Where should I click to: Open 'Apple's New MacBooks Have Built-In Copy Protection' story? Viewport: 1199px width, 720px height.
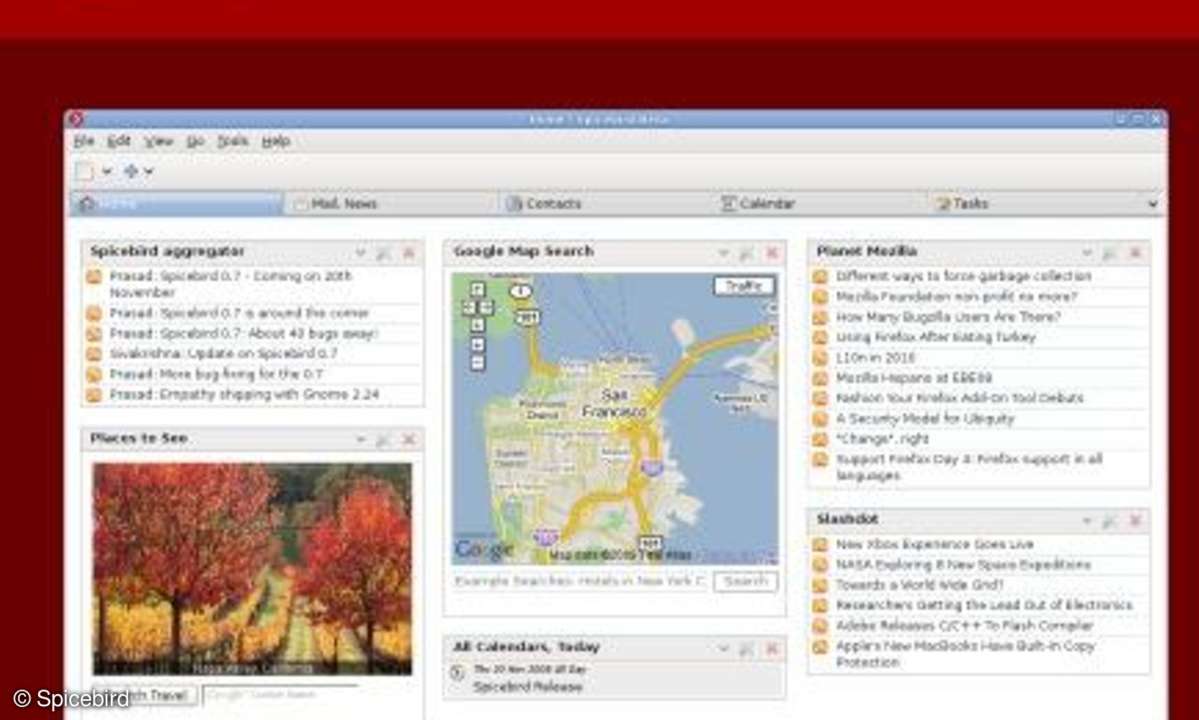(965, 654)
